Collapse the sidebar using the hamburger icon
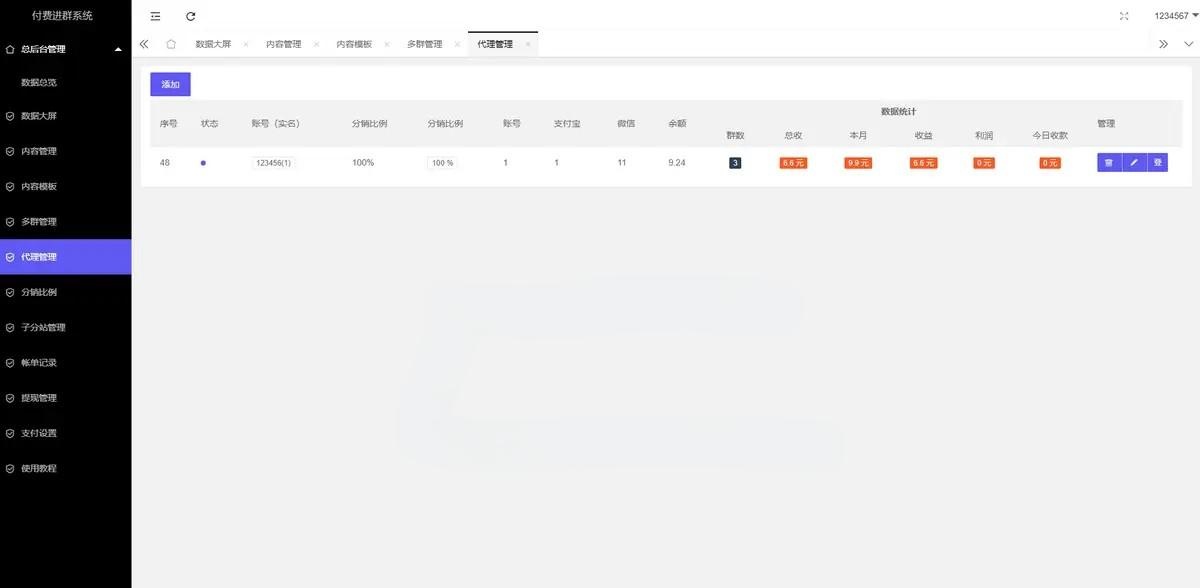 154,16
